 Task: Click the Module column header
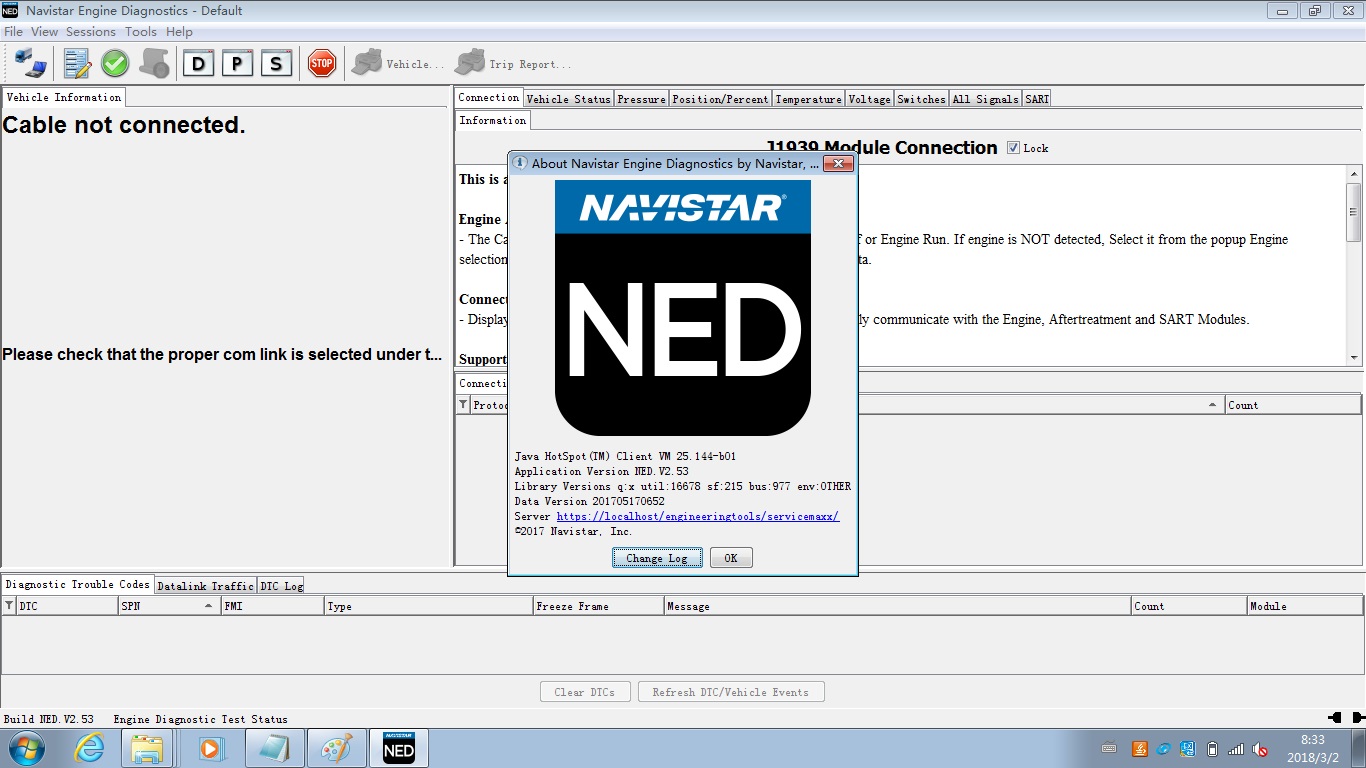1305,606
